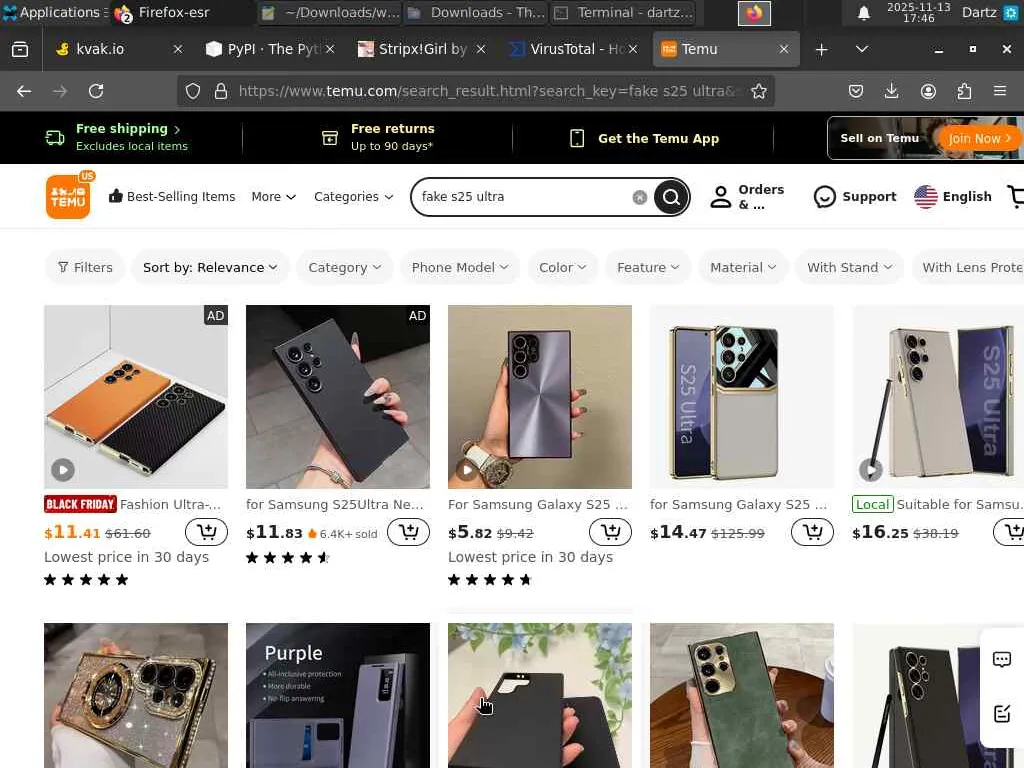
Task: Click Best-Selling Items link
Action: pyautogui.click(x=172, y=197)
